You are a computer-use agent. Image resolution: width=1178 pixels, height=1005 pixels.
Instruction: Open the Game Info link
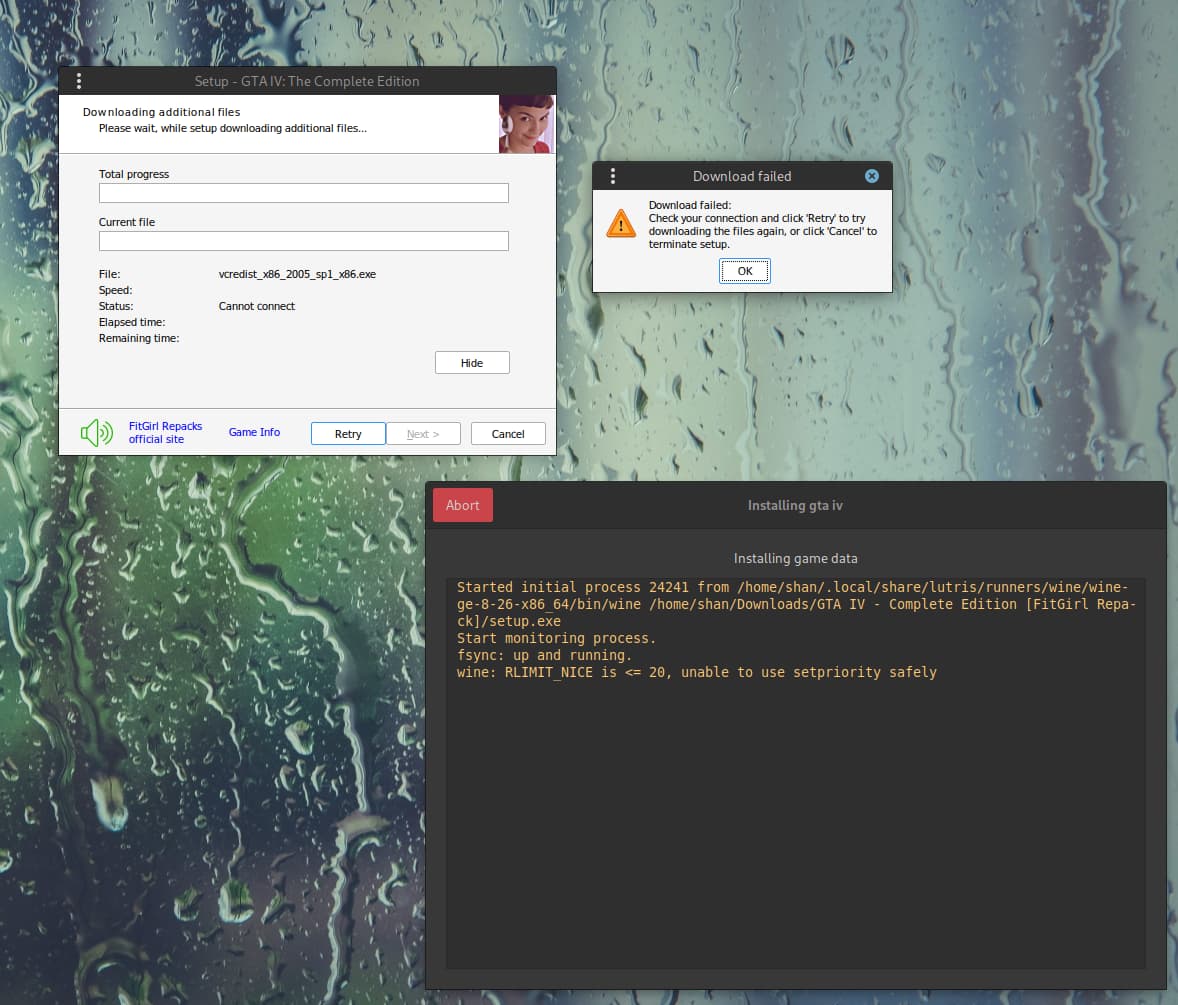[x=254, y=432]
